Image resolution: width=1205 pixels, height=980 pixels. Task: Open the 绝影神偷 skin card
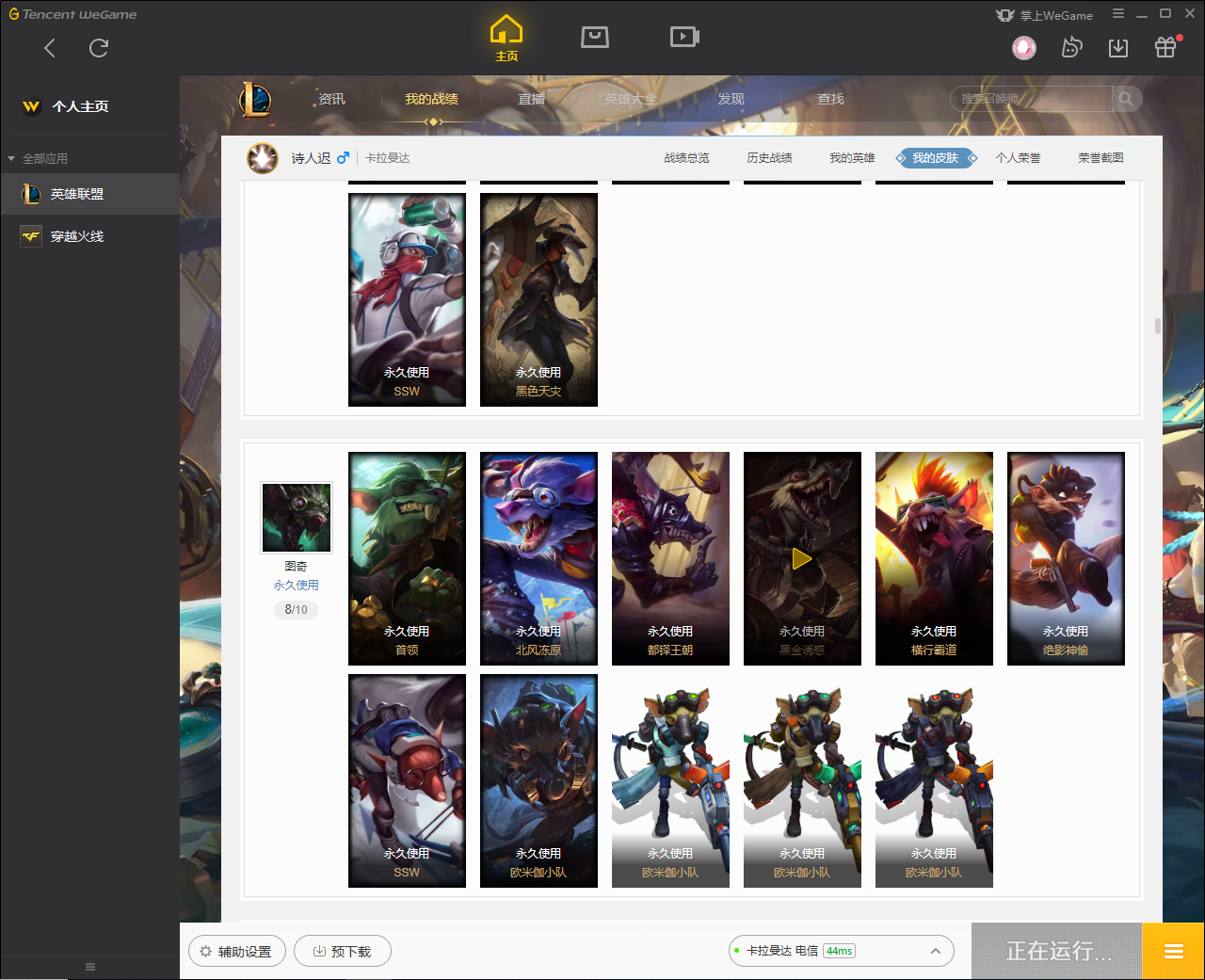pos(1066,558)
